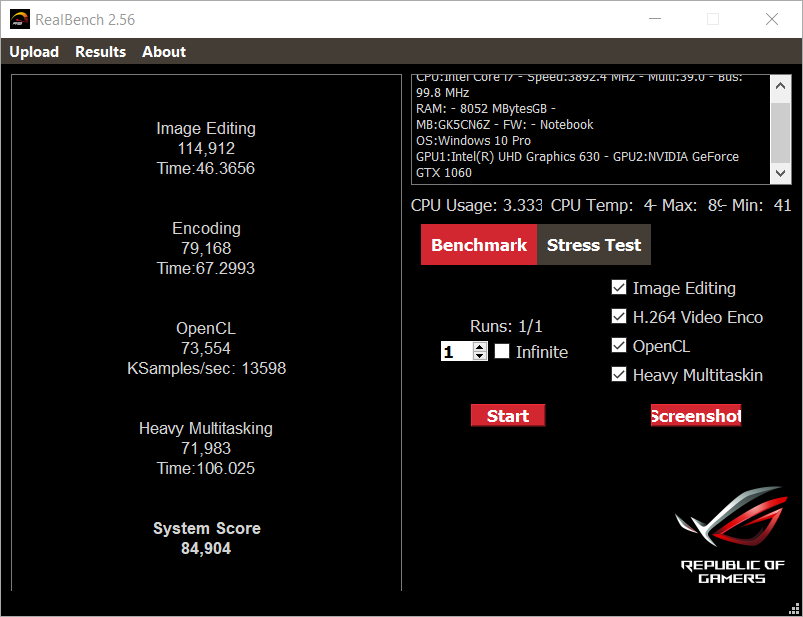Click the system info scroll down arrow
This screenshot has width=803, height=617.
[x=780, y=173]
